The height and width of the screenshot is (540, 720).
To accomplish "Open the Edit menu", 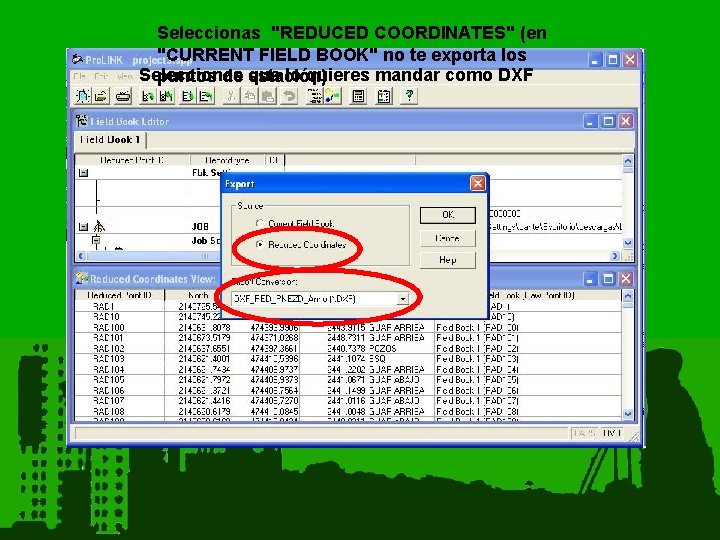I will (x=101, y=76).
